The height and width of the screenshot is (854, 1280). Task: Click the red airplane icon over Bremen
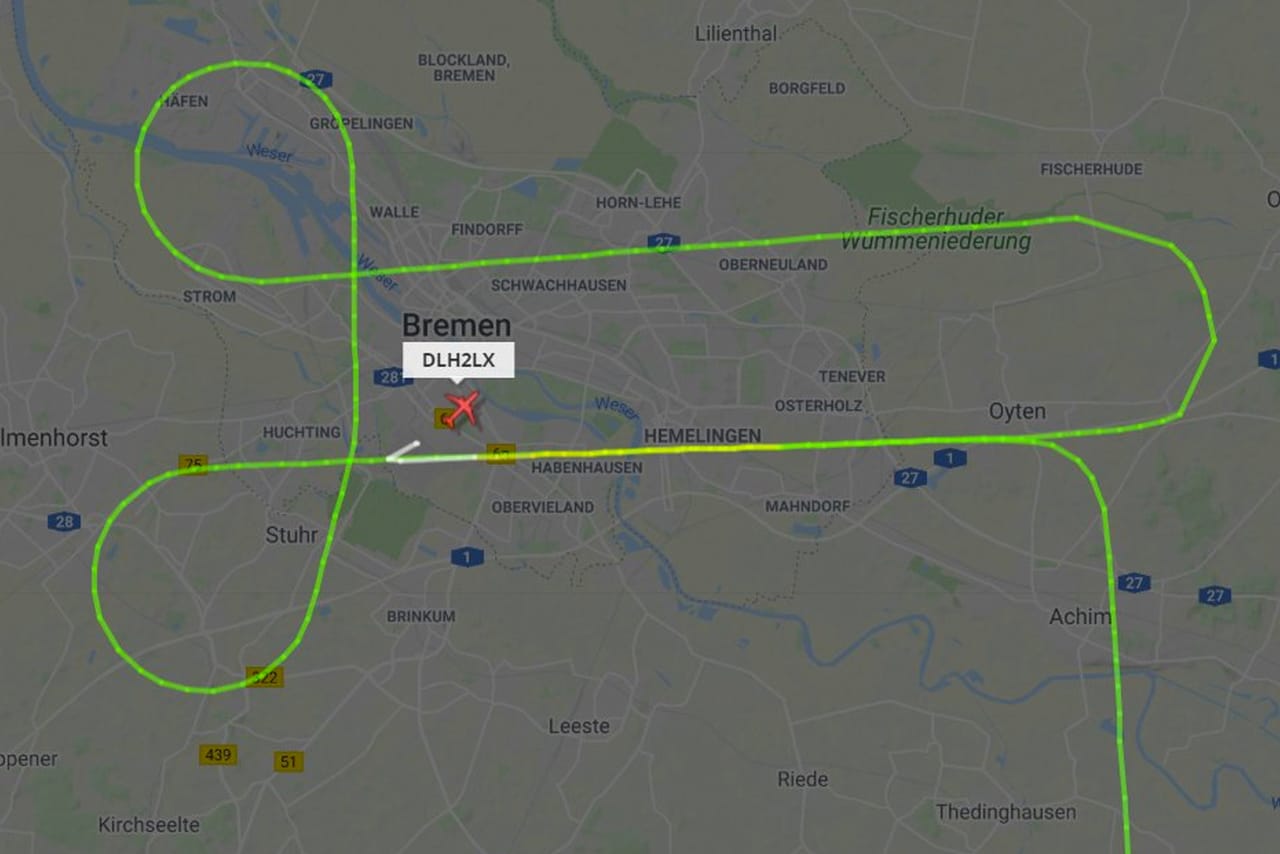point(462,408)
